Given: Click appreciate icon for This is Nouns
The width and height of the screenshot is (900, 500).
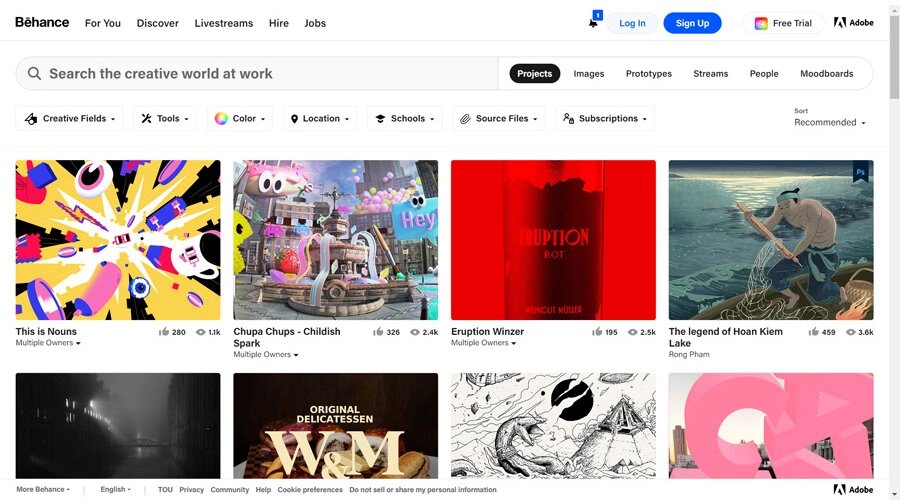Looking at the screenshot, I should tap(164, 332).
